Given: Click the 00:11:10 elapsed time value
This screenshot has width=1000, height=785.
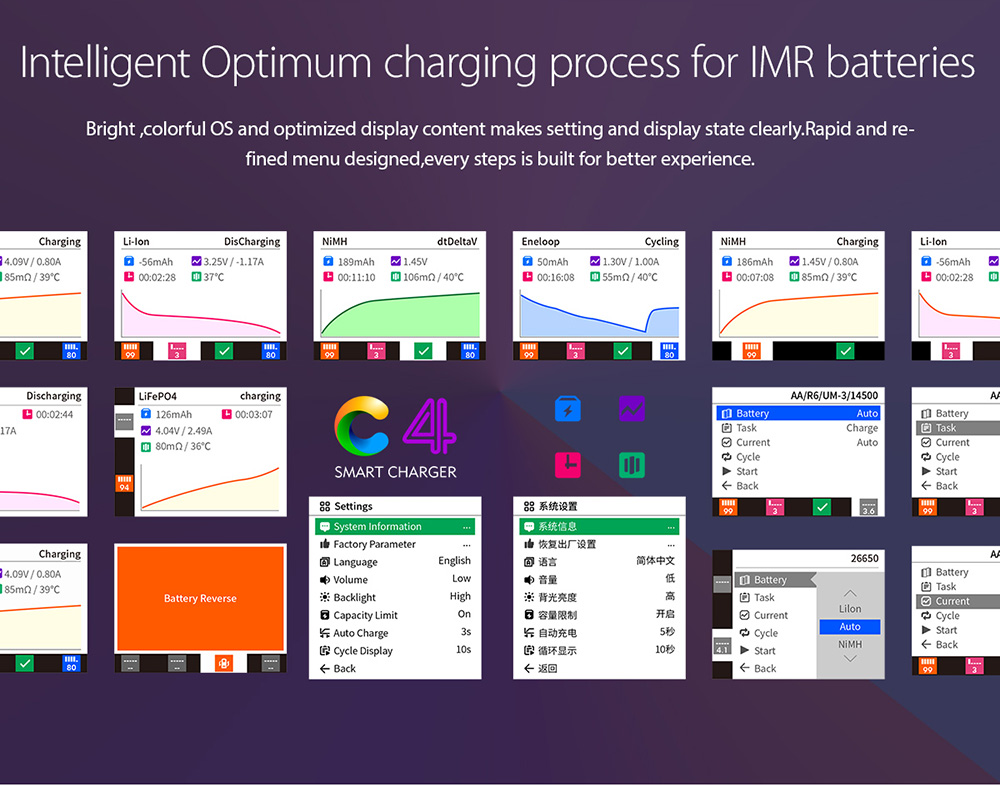Looking at the screenshot, I should click(357, 277).
